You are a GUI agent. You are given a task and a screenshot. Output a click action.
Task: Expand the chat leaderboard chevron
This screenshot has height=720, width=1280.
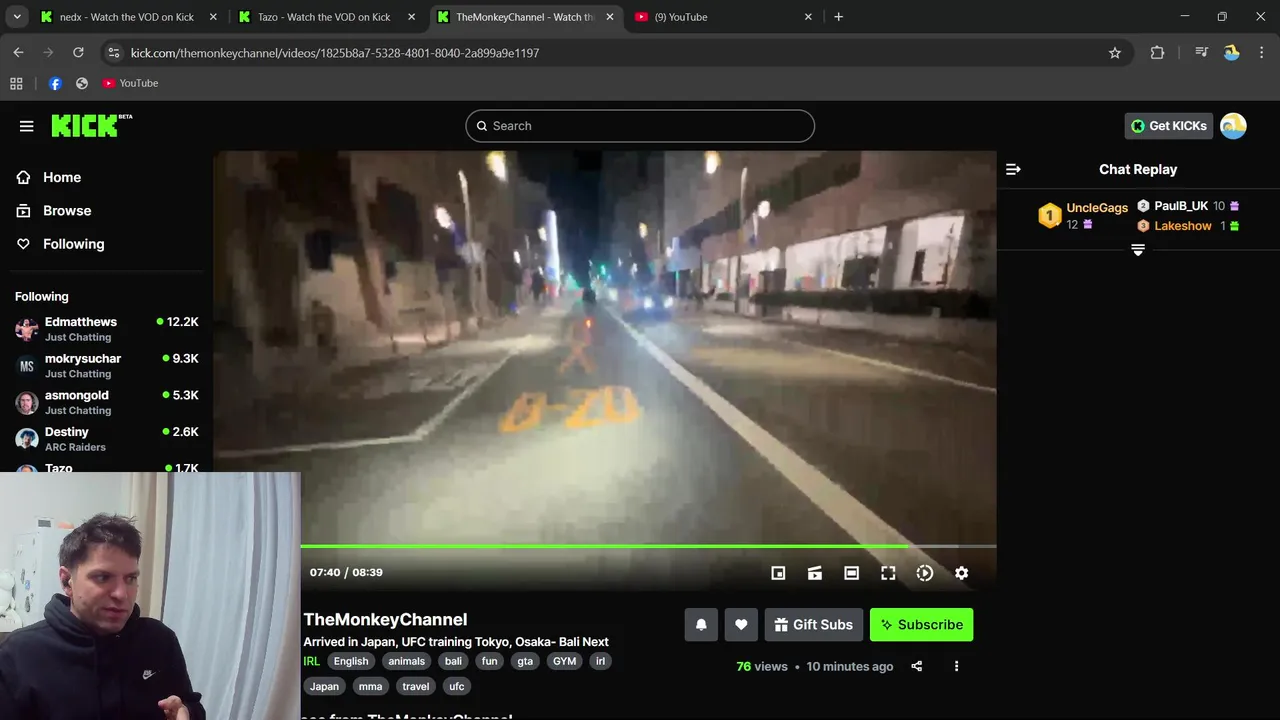coord(1138,250)
